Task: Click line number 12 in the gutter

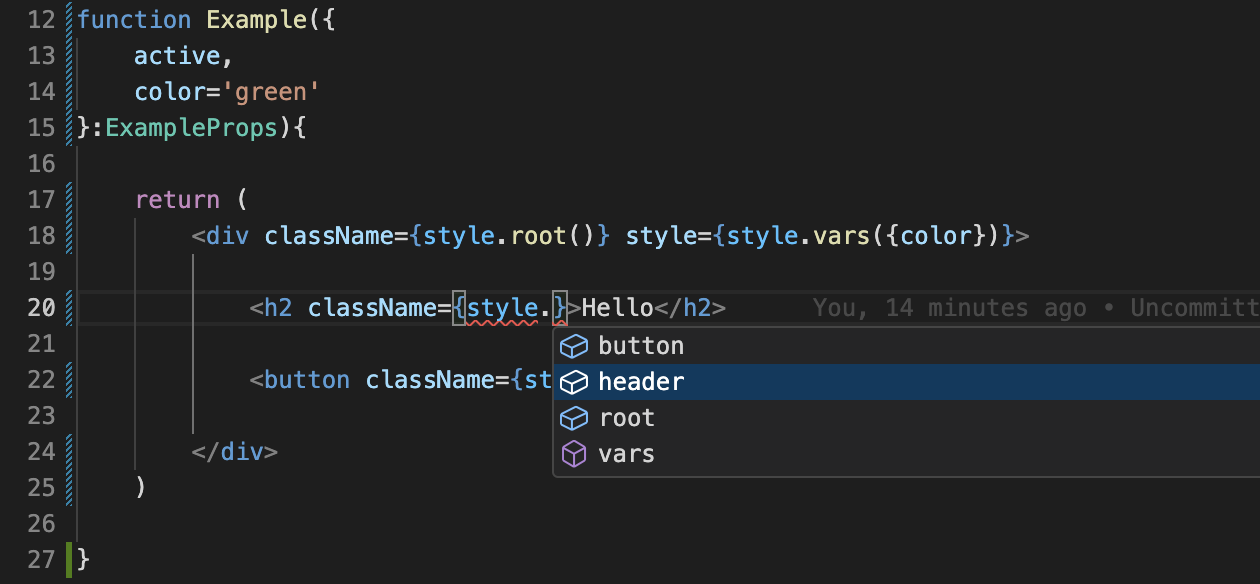Action: [41, 20]
